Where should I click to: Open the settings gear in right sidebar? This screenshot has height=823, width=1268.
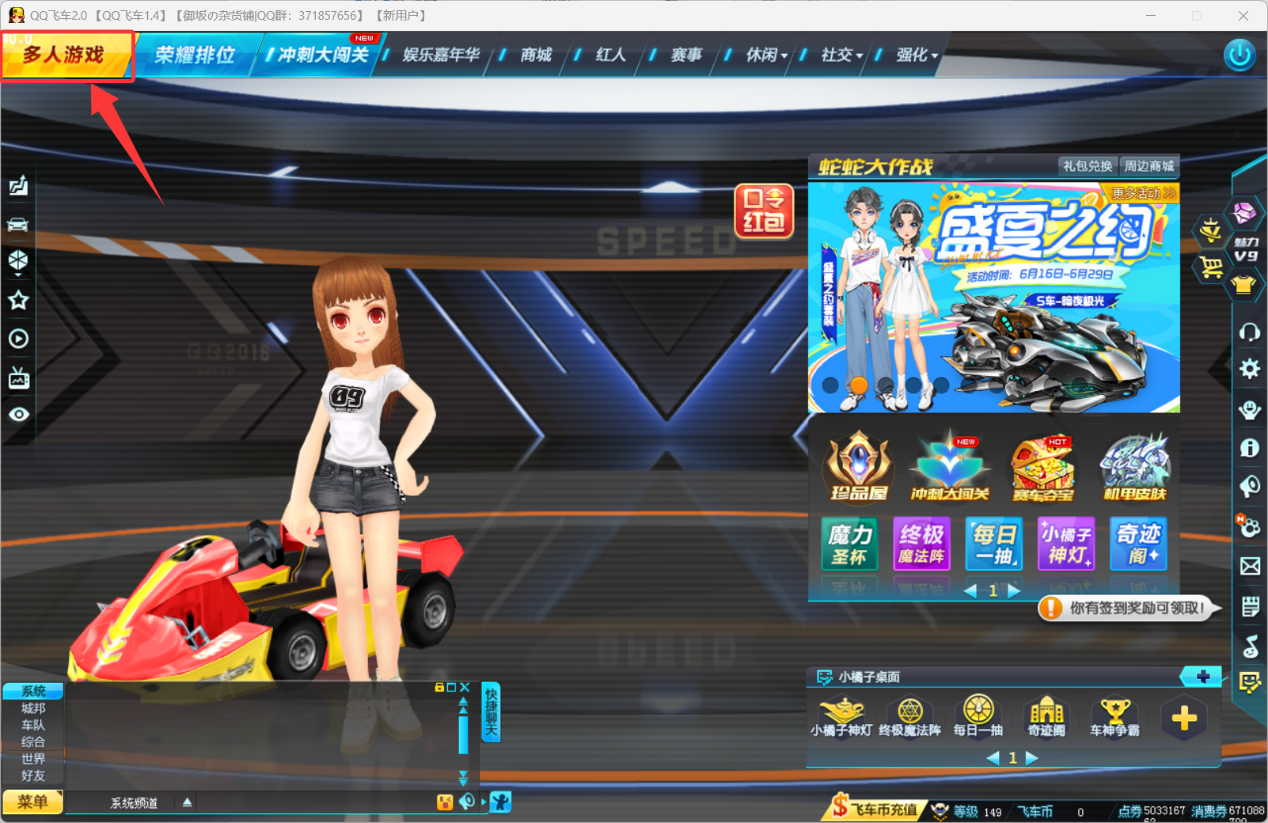click(x=1249, y=369)
